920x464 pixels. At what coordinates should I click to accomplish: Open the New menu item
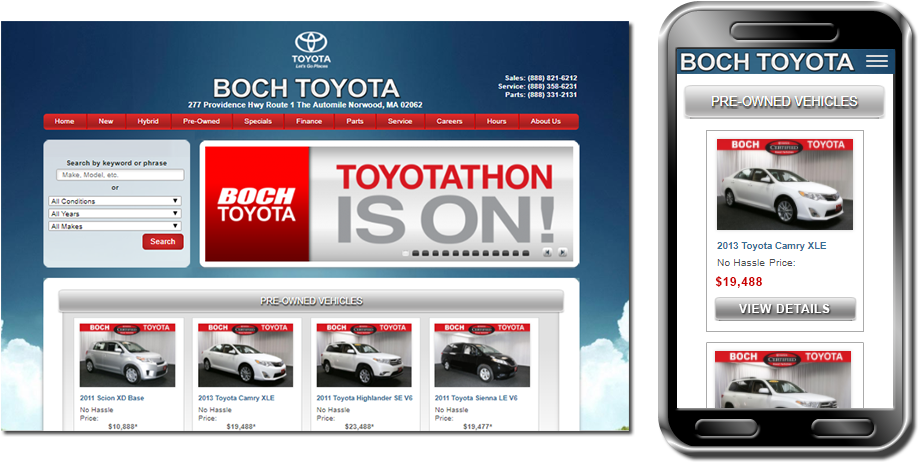click(106, 121)
